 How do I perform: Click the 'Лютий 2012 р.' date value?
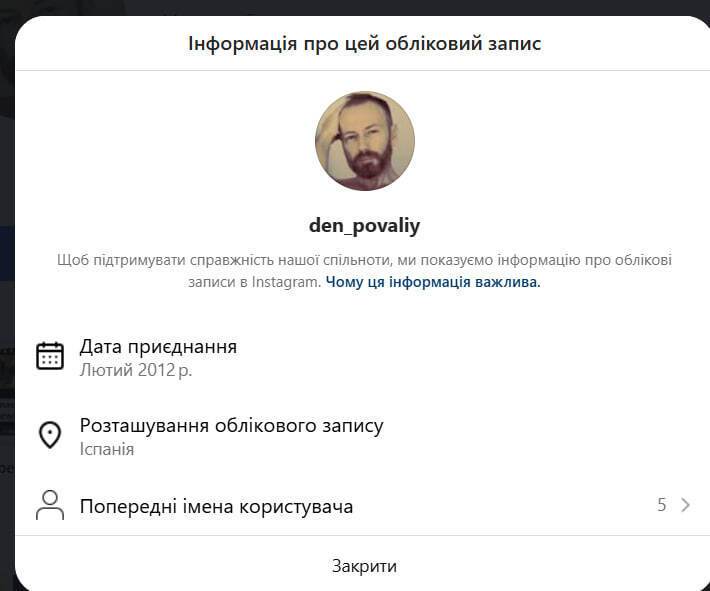136,370
